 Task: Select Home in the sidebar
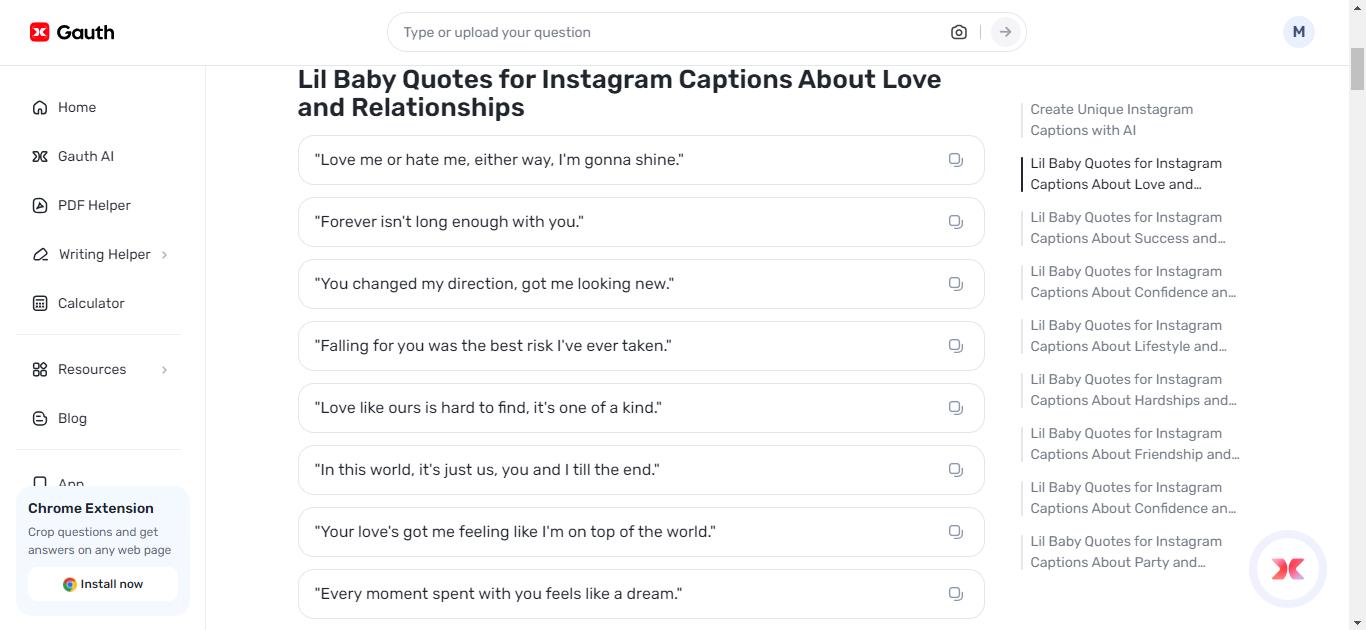tap(78, 107)
